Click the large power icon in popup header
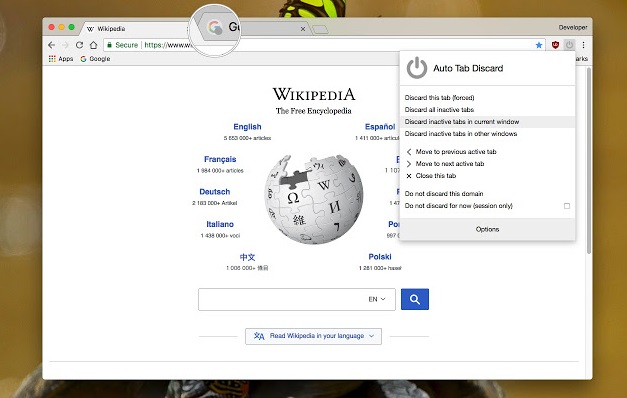Image resolution: width=627 pixels, height=398 pixels. click(417, 68)
